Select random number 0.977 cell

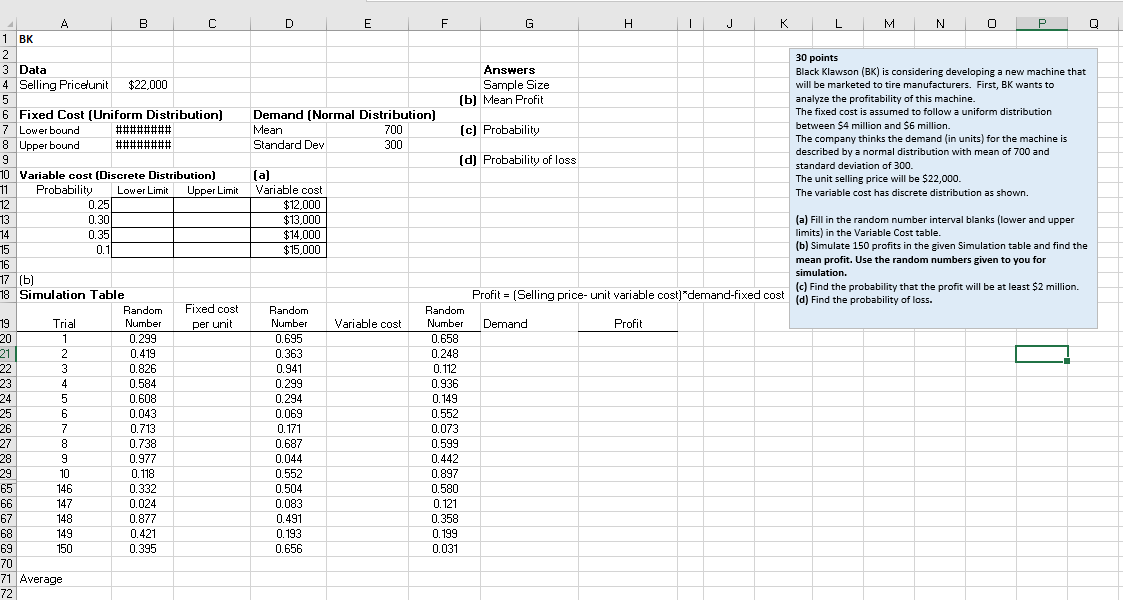[143, 459]
